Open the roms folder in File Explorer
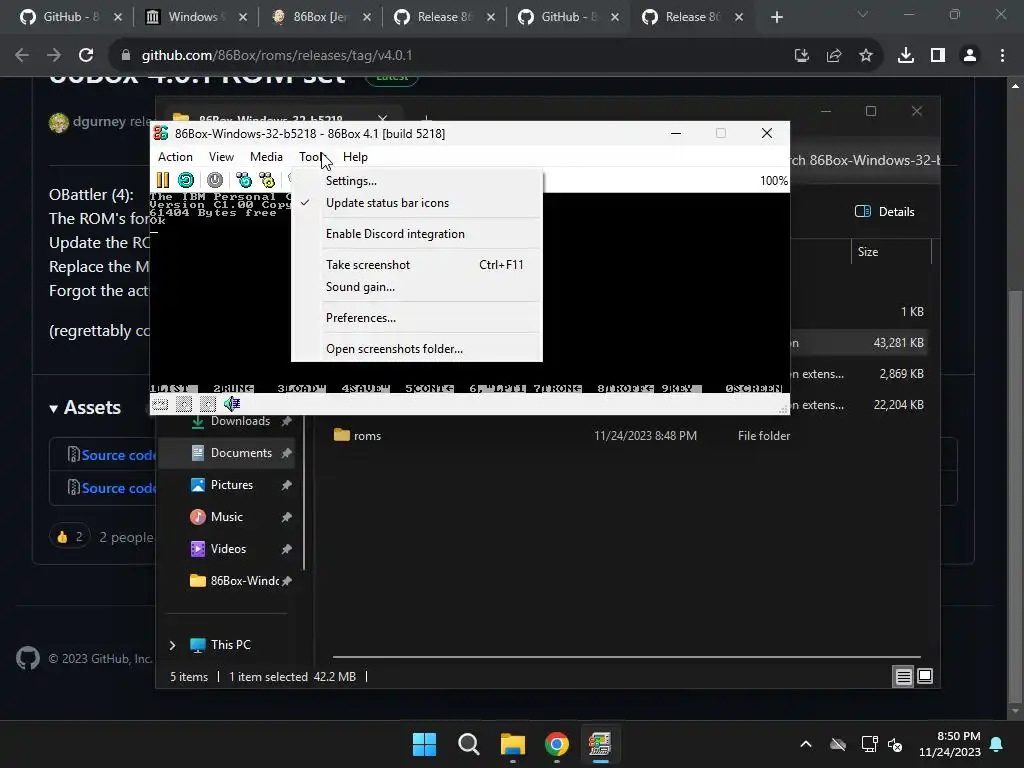 click(367, 436)
